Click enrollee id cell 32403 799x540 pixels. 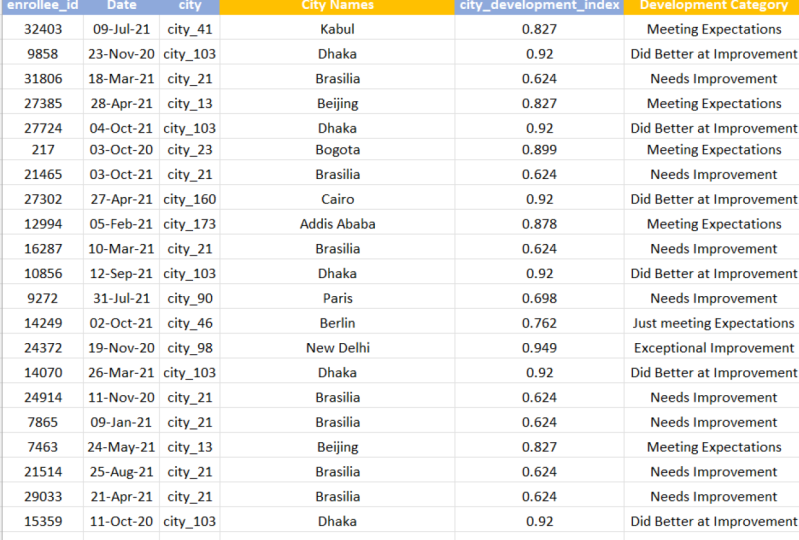[43, 29]
